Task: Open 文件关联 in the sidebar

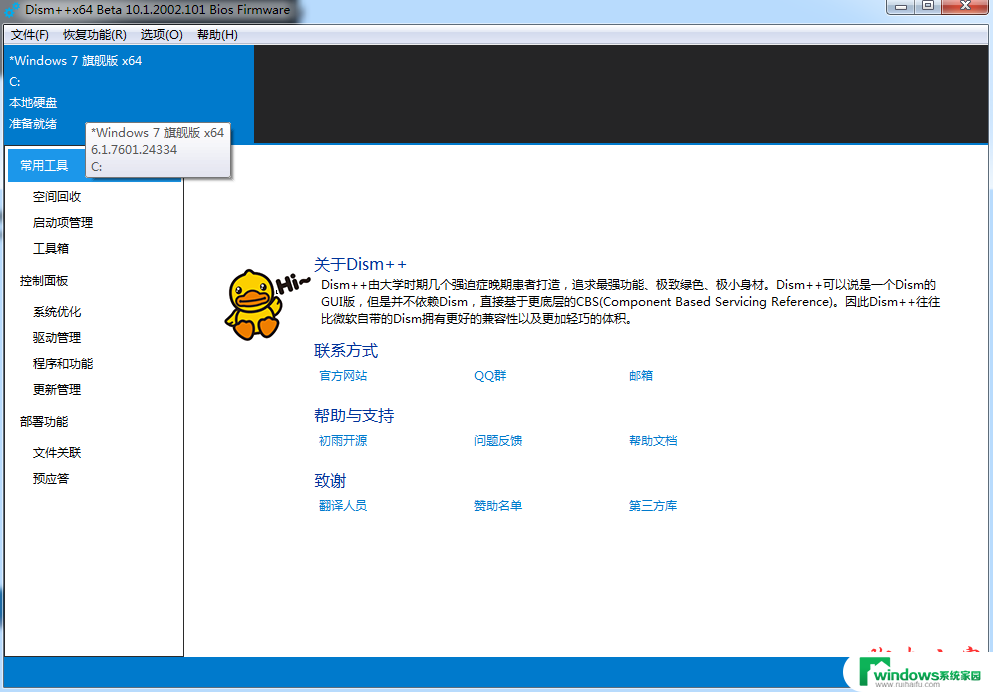Action: [x=57, y=453]
